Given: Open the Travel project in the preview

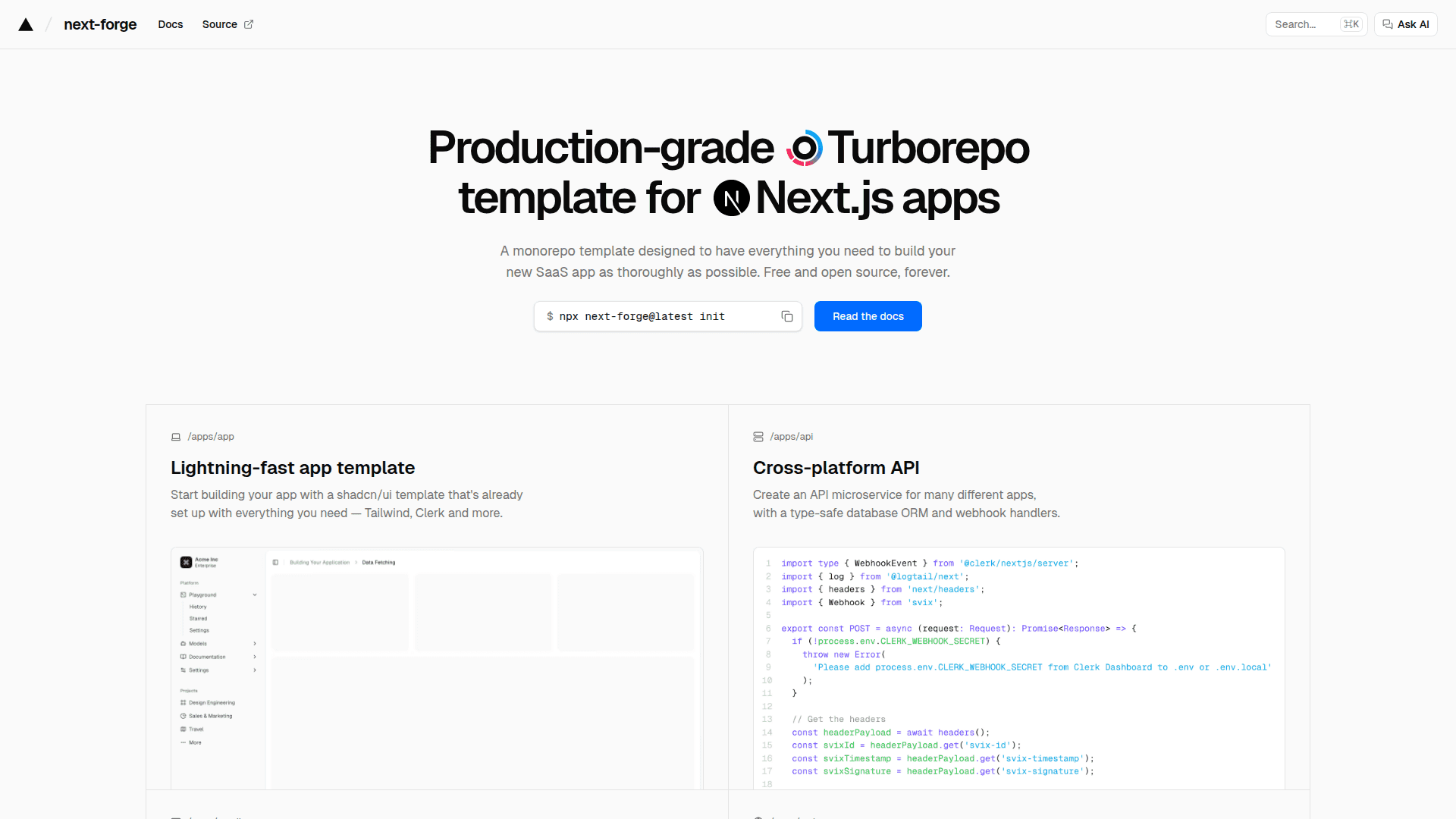Looking at the screenshot, I should pyautogui.click(x=196, y=730).
